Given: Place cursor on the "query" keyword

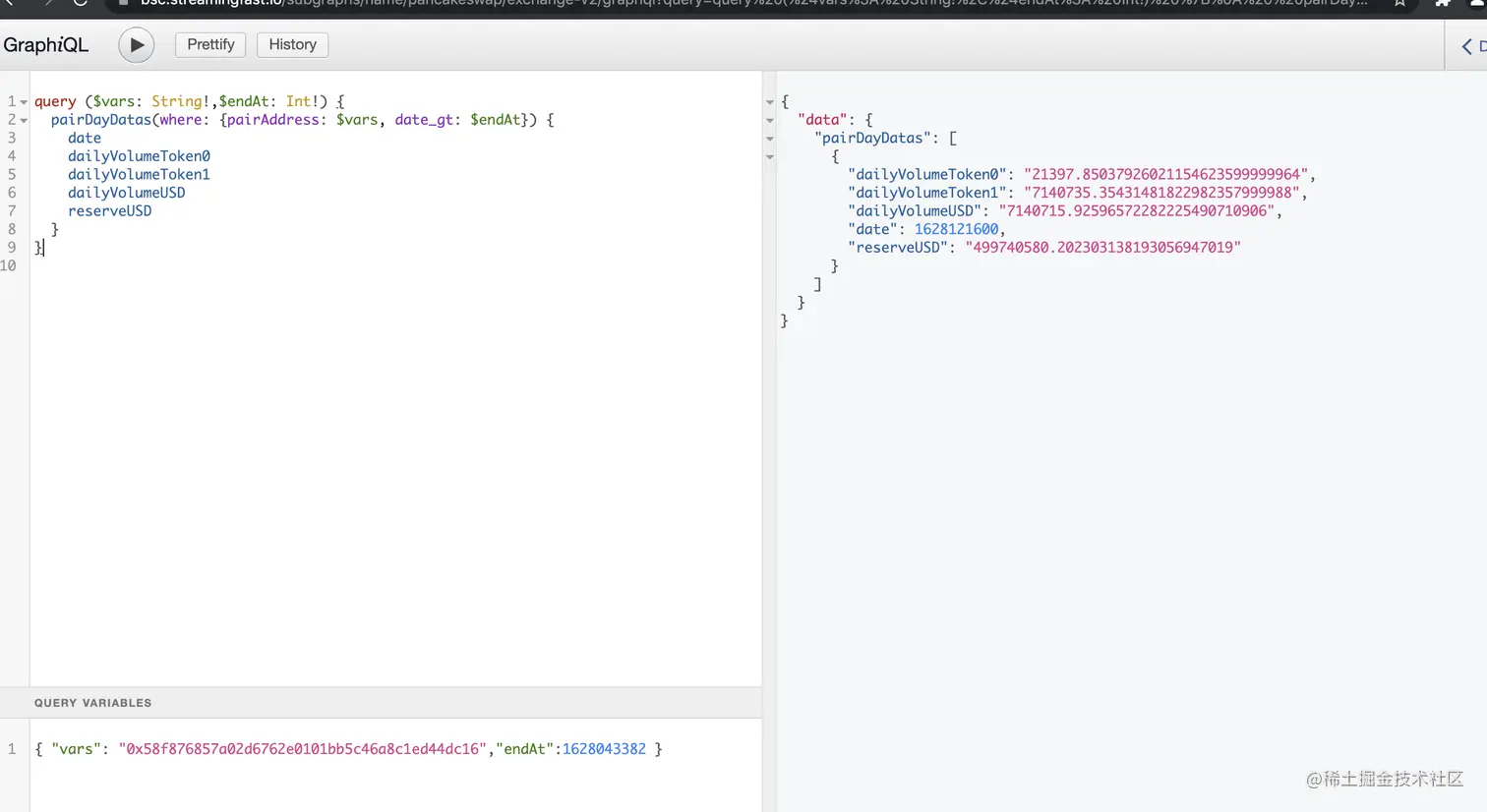Looking at the screenshot, I should click(55, 101).
